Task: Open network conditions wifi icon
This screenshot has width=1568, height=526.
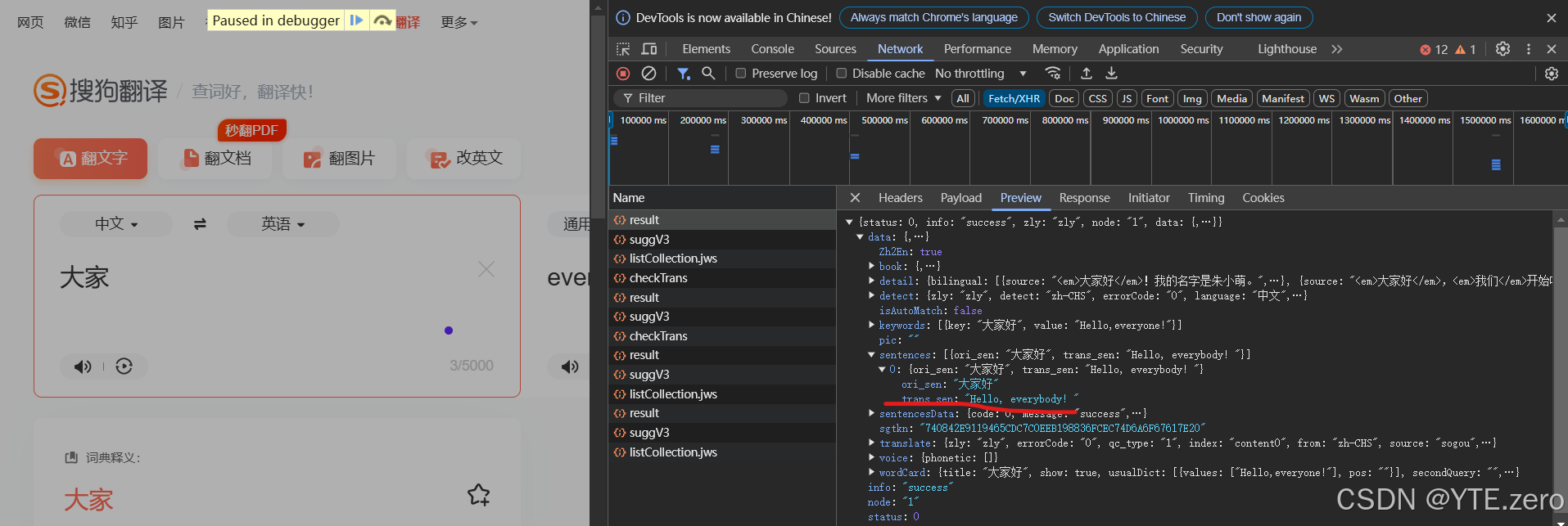Action: 1053,74
